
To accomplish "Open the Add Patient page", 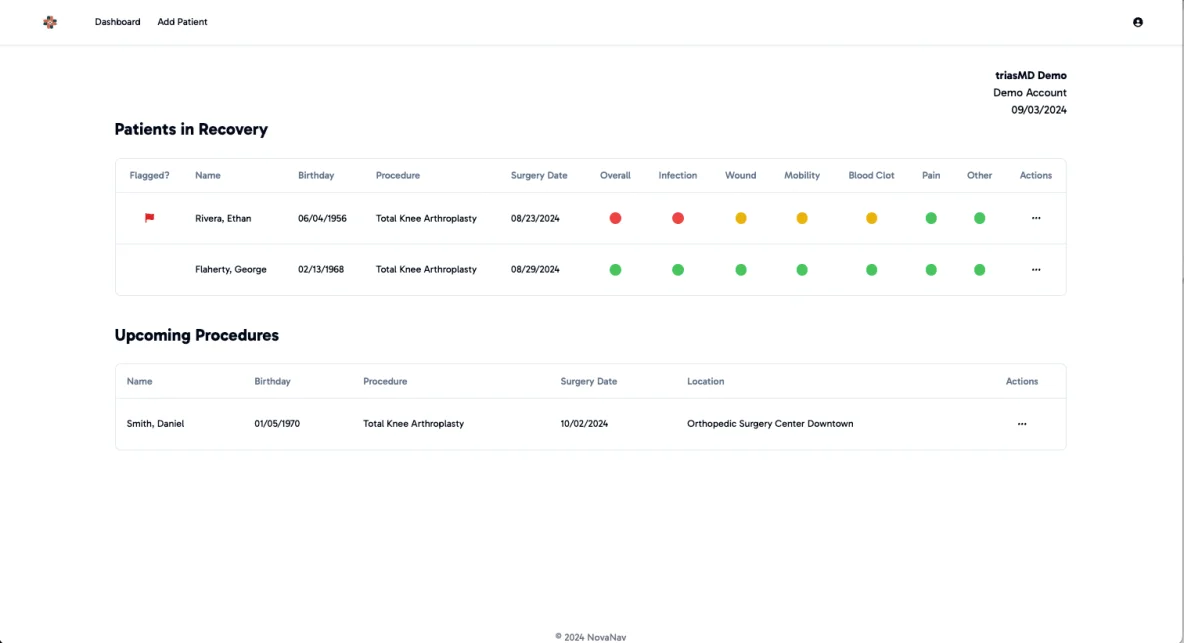I will (x=182, y=22).
